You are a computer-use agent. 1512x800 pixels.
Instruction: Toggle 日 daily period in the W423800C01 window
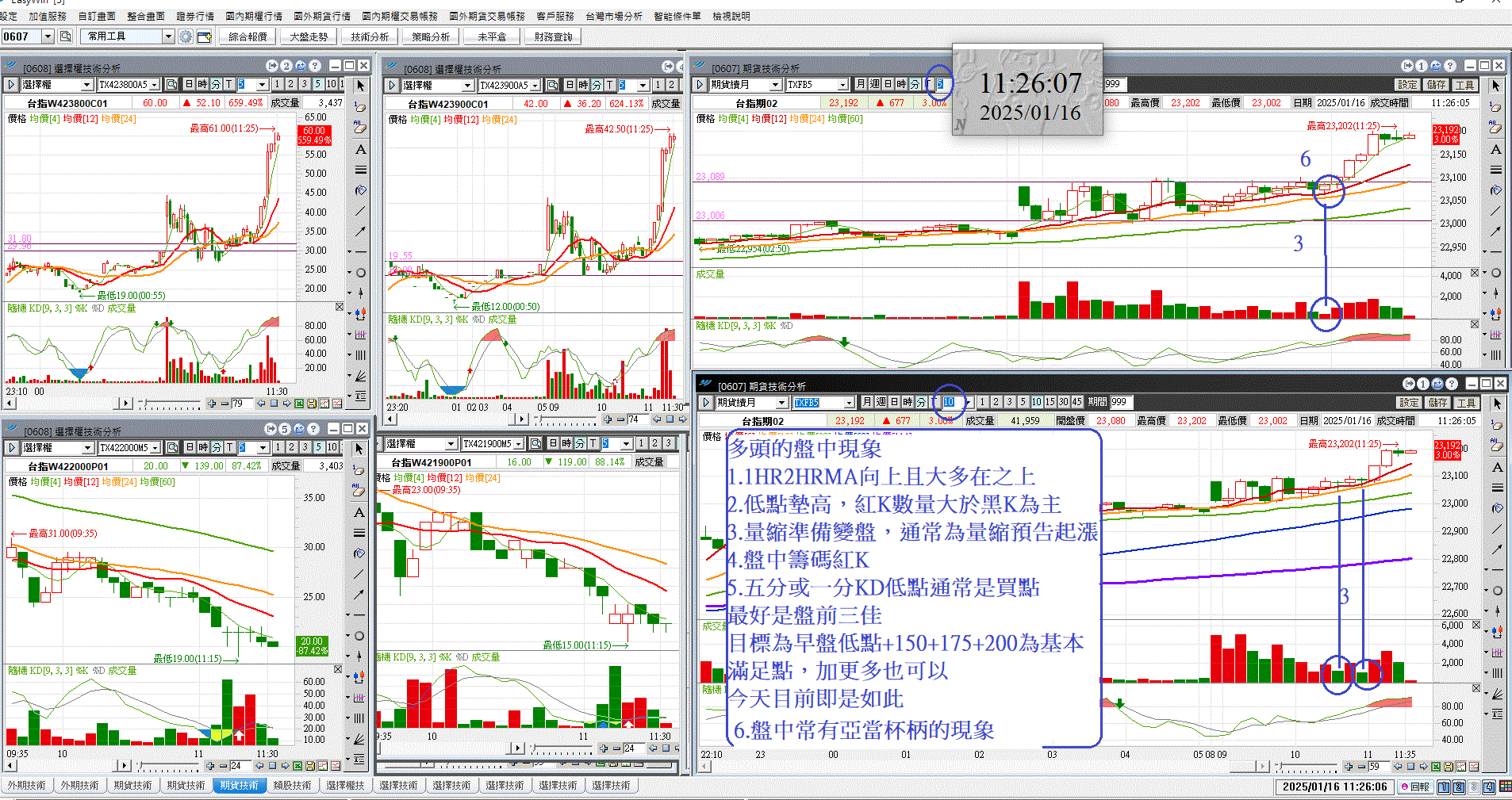pos(190,84)
